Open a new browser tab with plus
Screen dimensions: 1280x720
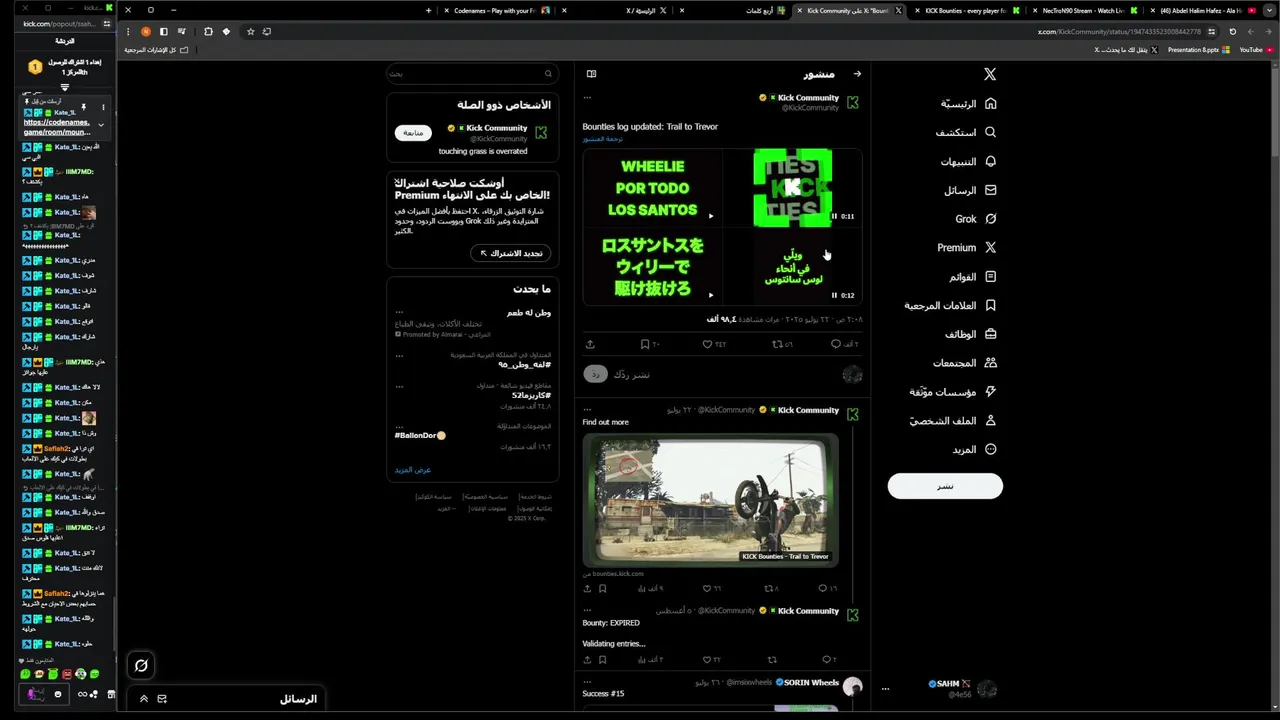(428, 10)
